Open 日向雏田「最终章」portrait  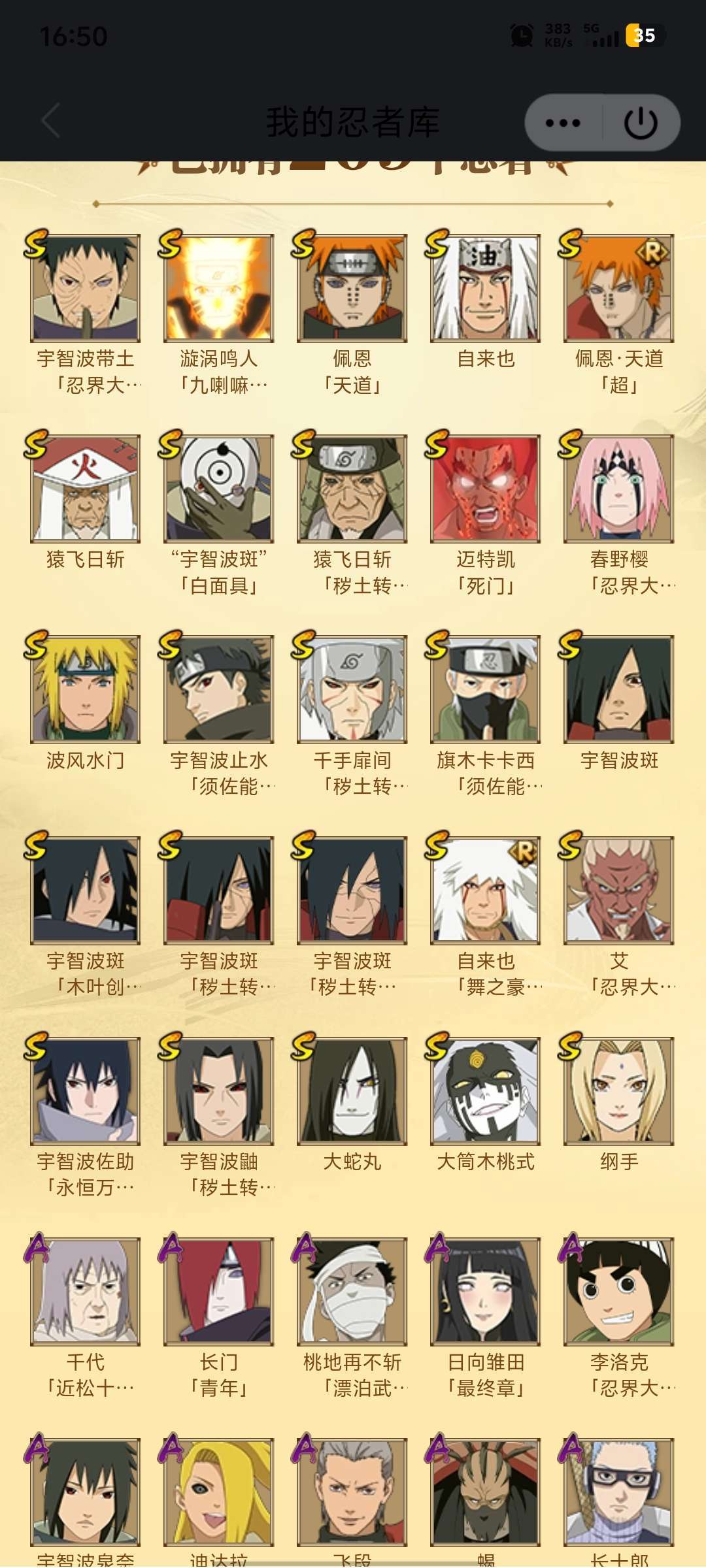(485, 1292)
